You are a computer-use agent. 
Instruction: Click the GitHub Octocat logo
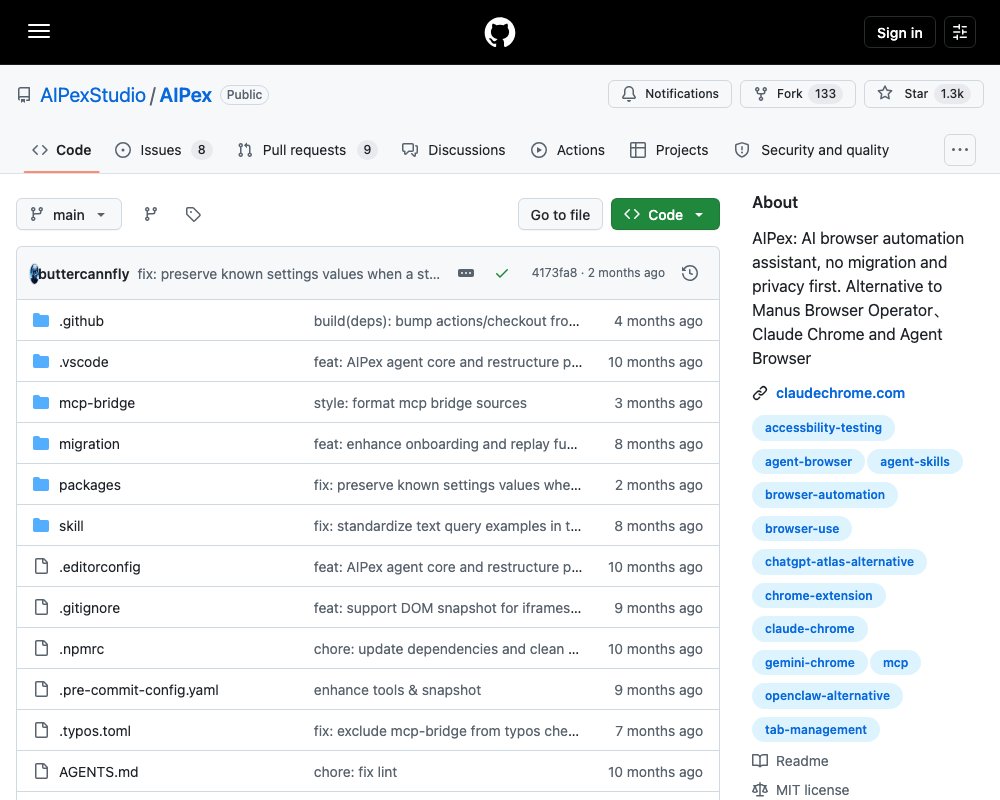click(x=500, y=32)
